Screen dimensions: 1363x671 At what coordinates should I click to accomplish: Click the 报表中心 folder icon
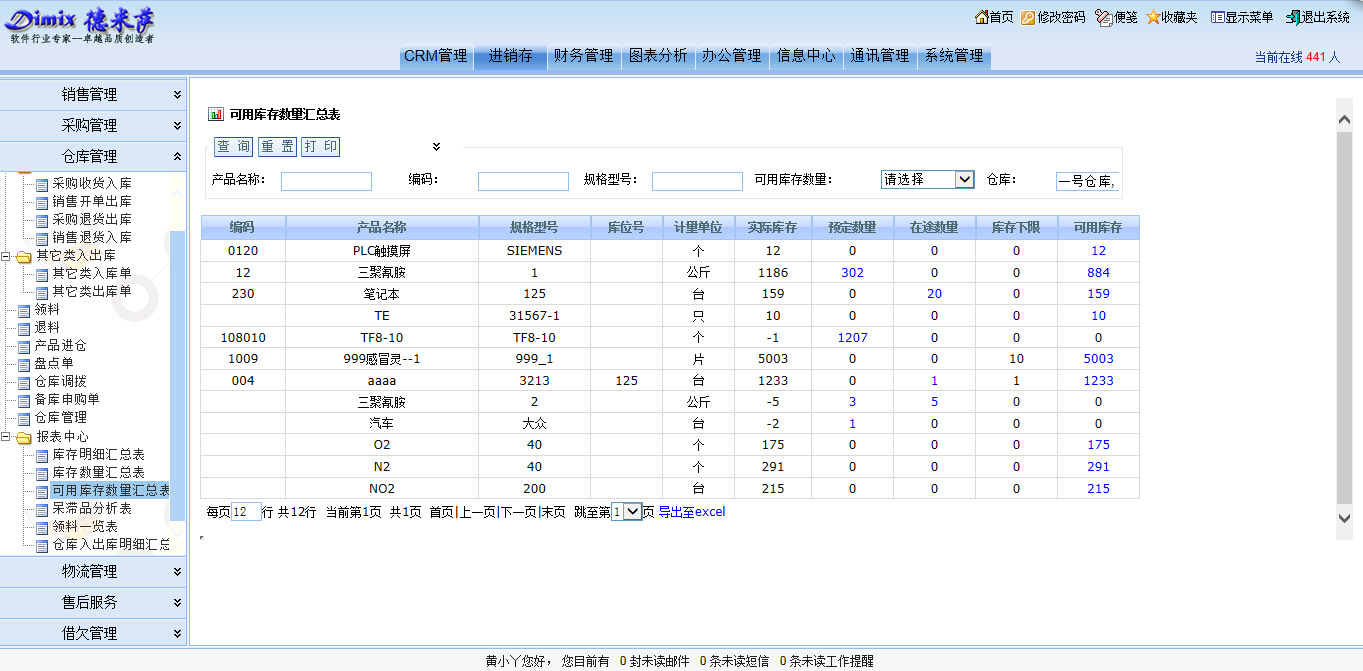[23, 437]
